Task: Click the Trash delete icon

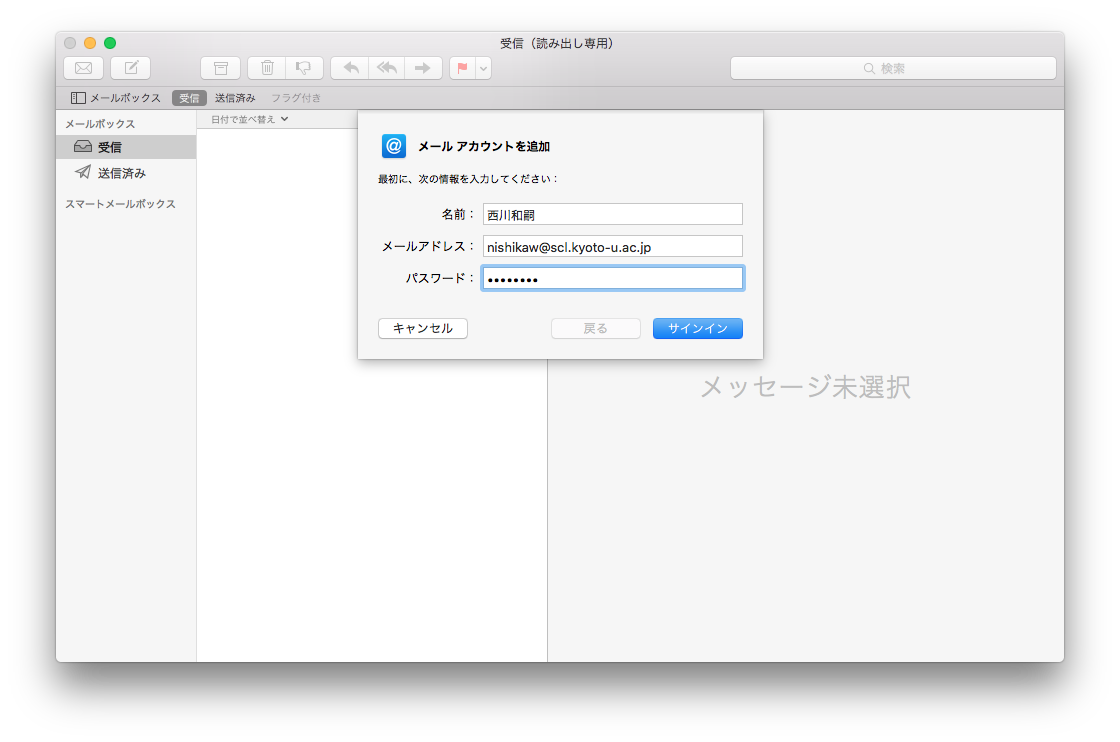Action: tap(267, 68)
